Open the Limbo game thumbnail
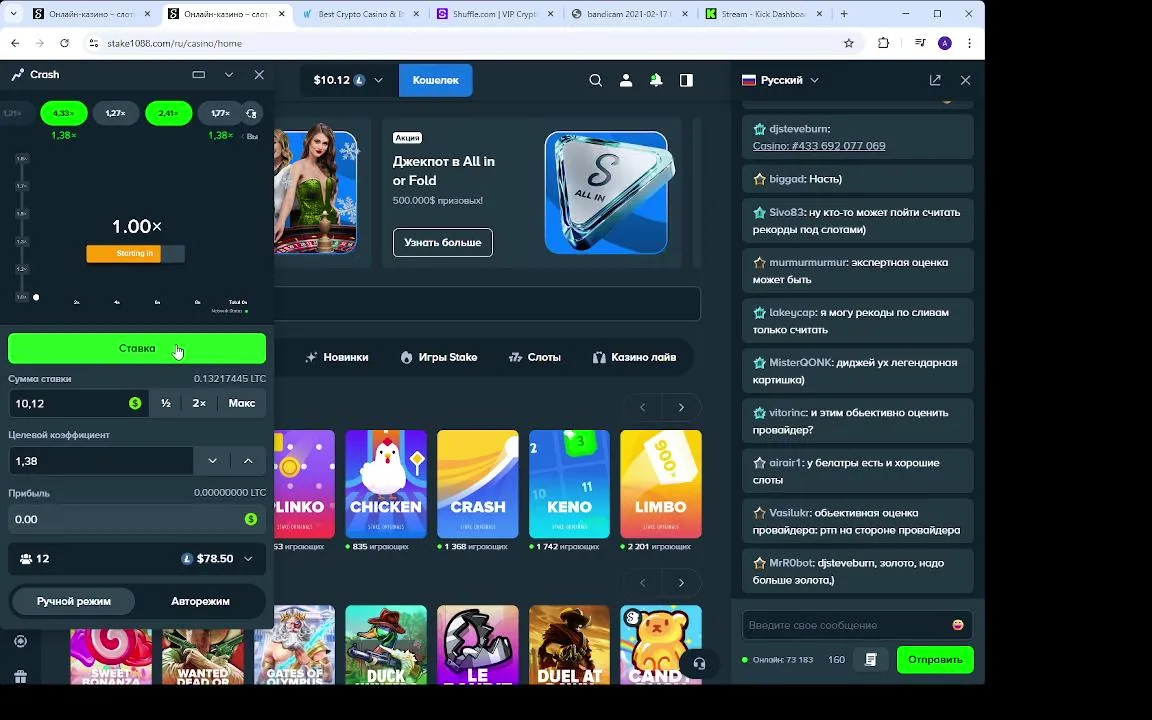Viewport: 1152px width, 720px height. coord(660,484)
